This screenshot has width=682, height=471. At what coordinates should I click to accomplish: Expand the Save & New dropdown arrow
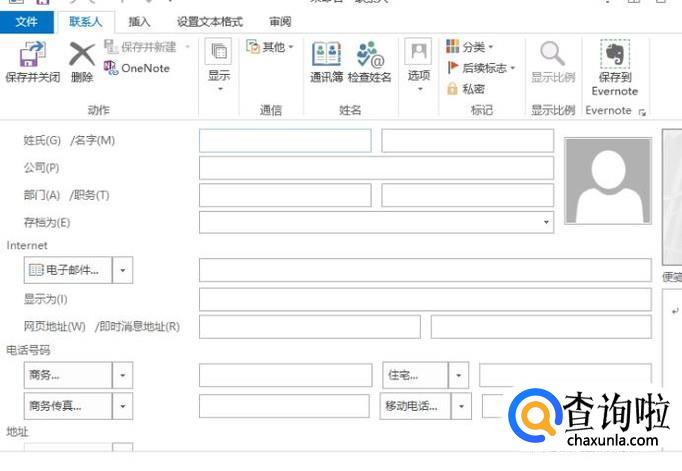click(x=187, y=47)
